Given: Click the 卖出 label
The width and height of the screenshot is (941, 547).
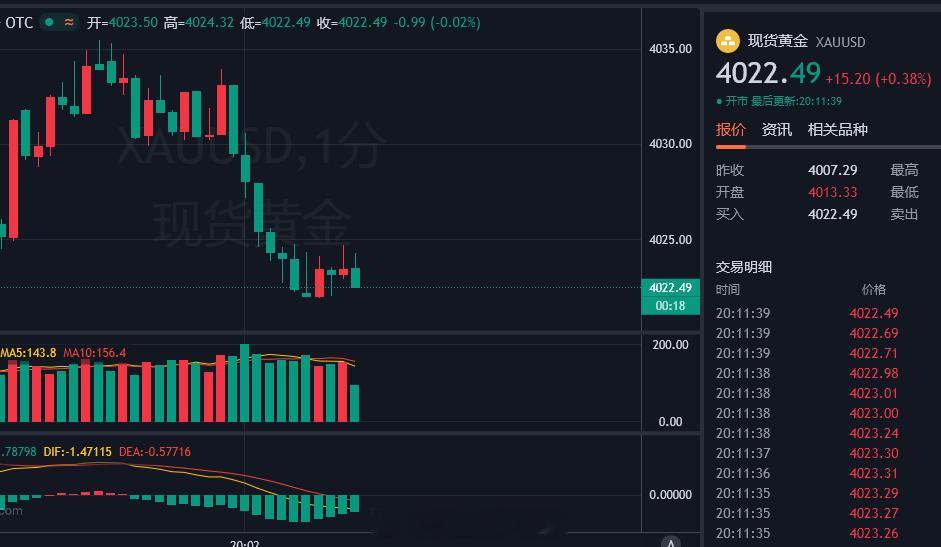Looking at the screenshot, I should [904, 214].
